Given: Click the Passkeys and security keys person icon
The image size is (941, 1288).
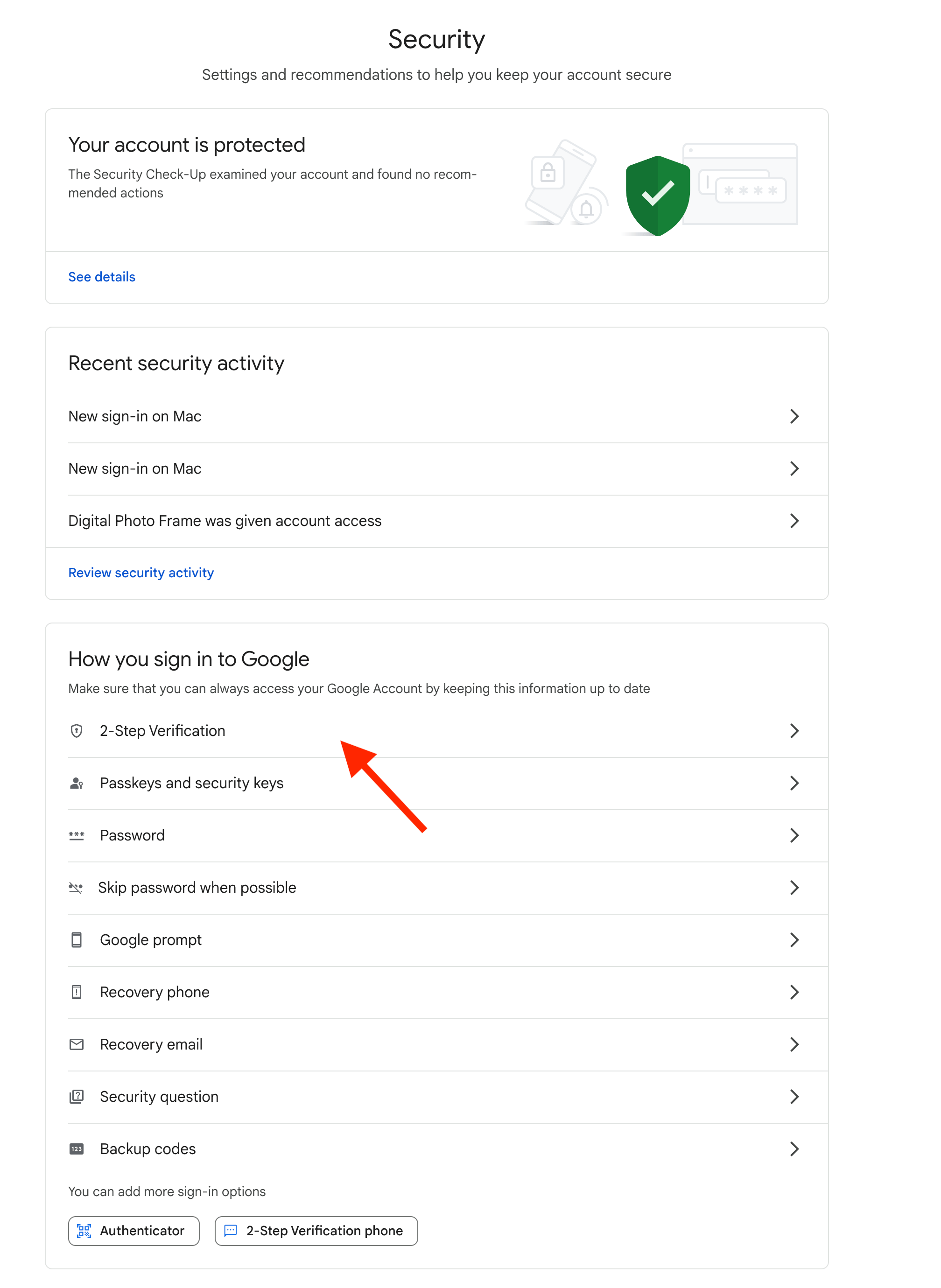Looking at the screenshot, I should 77,783.
